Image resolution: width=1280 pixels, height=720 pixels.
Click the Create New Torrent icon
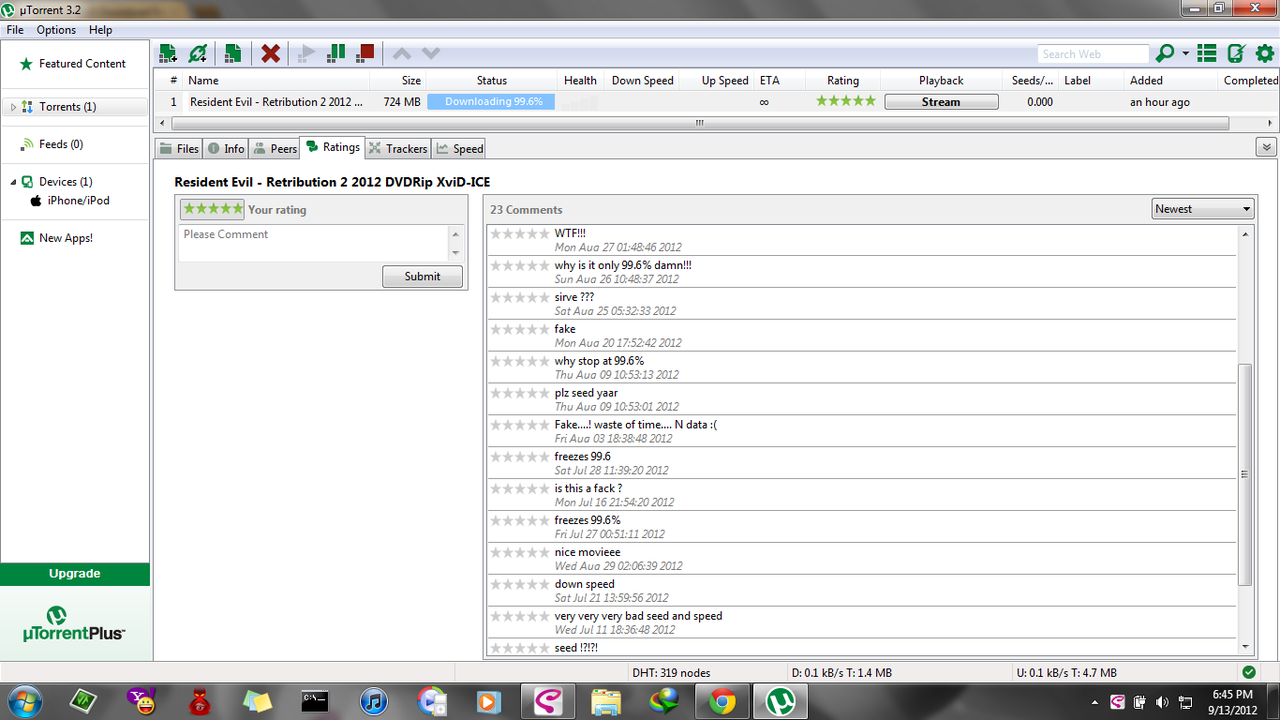(233, 53)
